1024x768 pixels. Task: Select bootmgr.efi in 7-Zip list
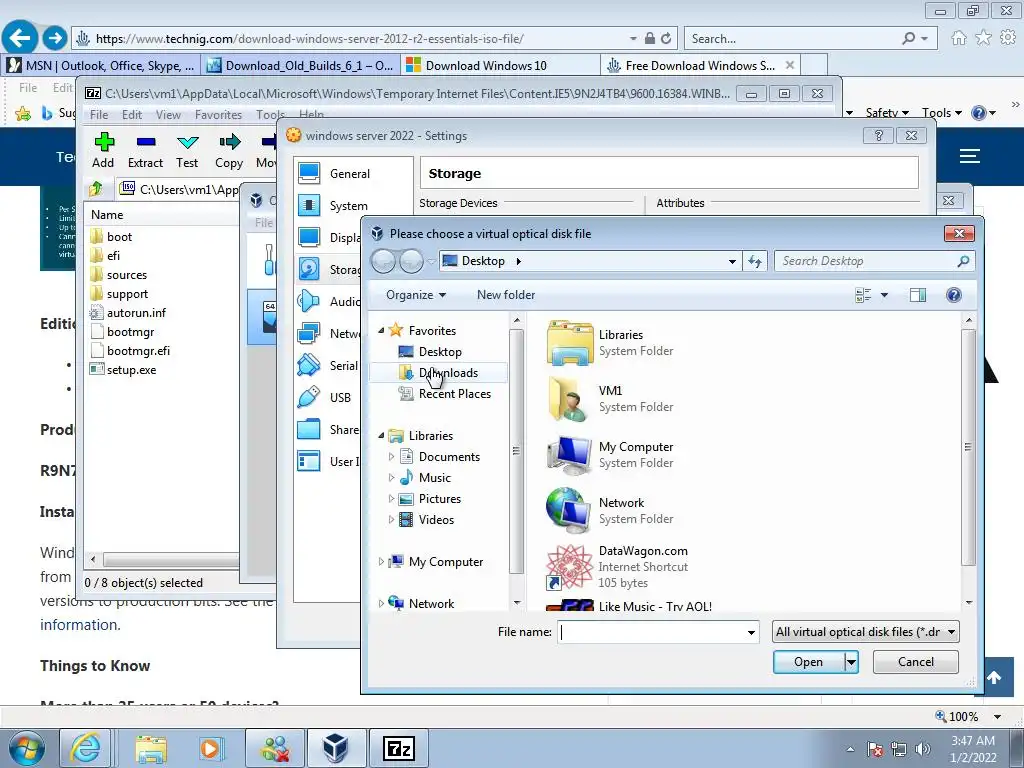(x=131, y=351)
